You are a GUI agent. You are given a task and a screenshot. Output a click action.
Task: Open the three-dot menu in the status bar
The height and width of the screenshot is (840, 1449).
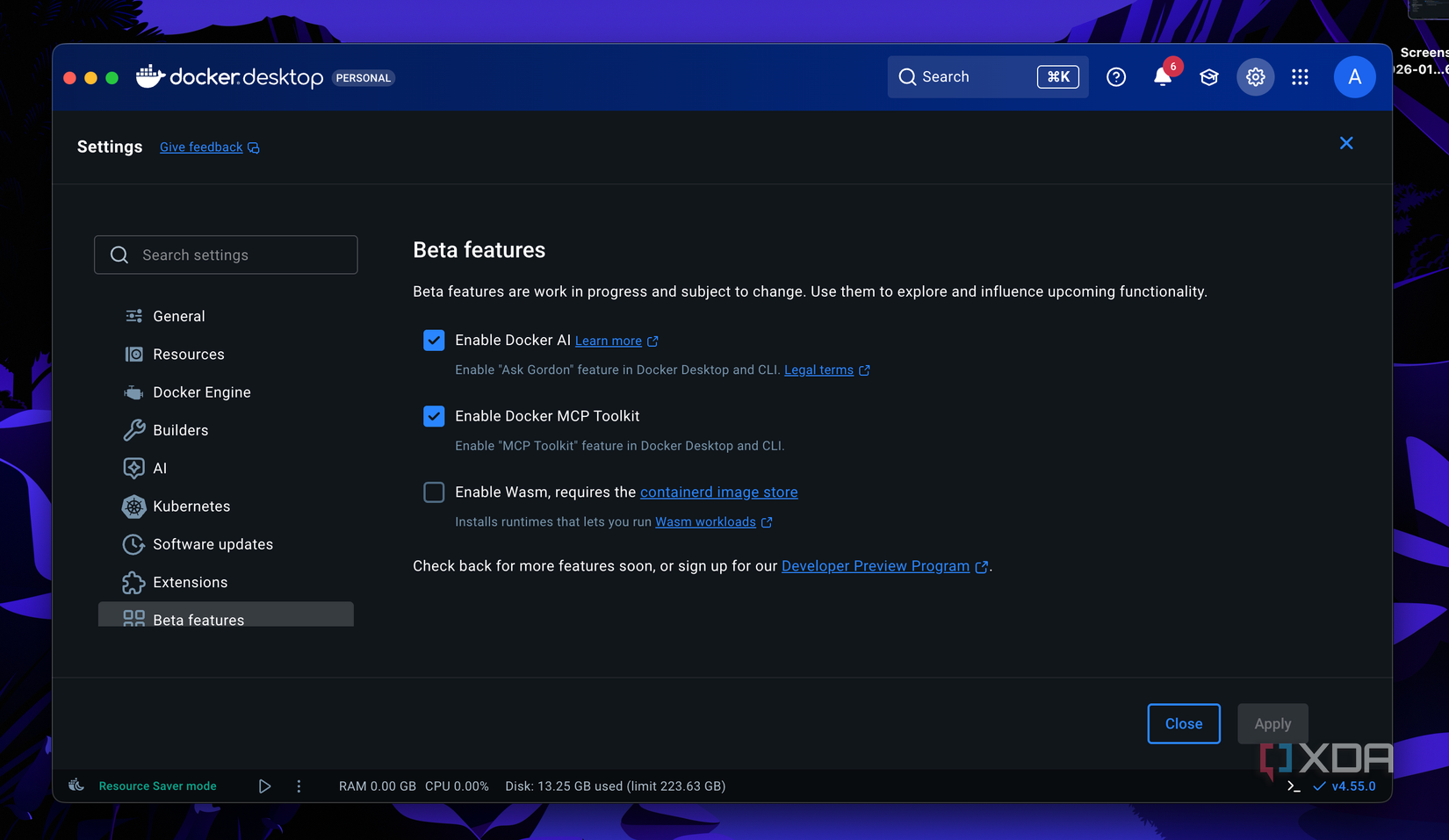(x=299, y=786)
